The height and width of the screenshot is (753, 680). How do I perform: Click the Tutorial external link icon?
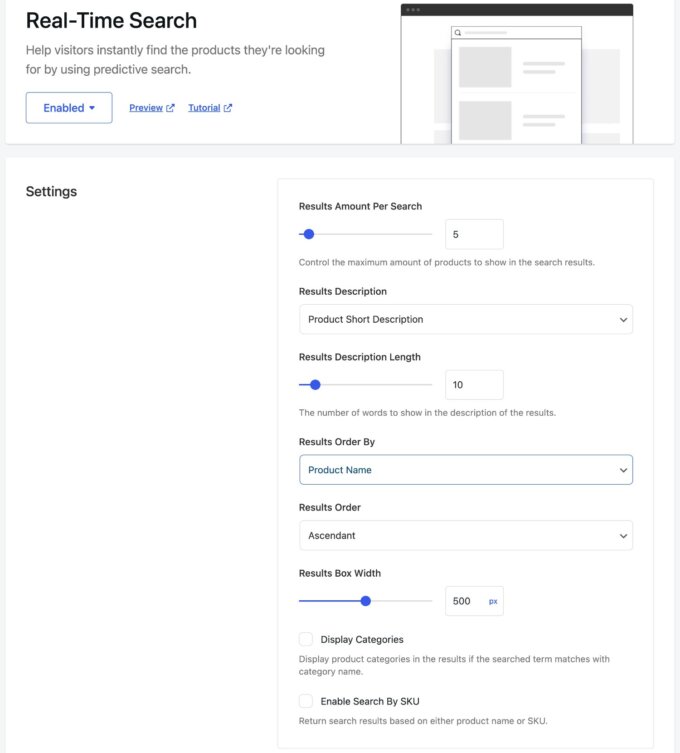tap(228, 108)
